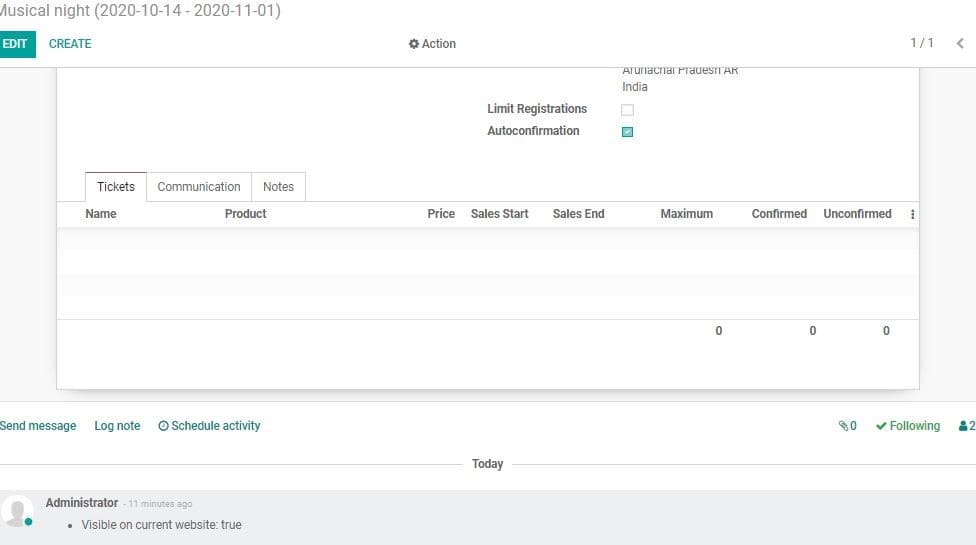Click Send message link
This screenshot has width=976, height=545.
(x=38, y=426)
